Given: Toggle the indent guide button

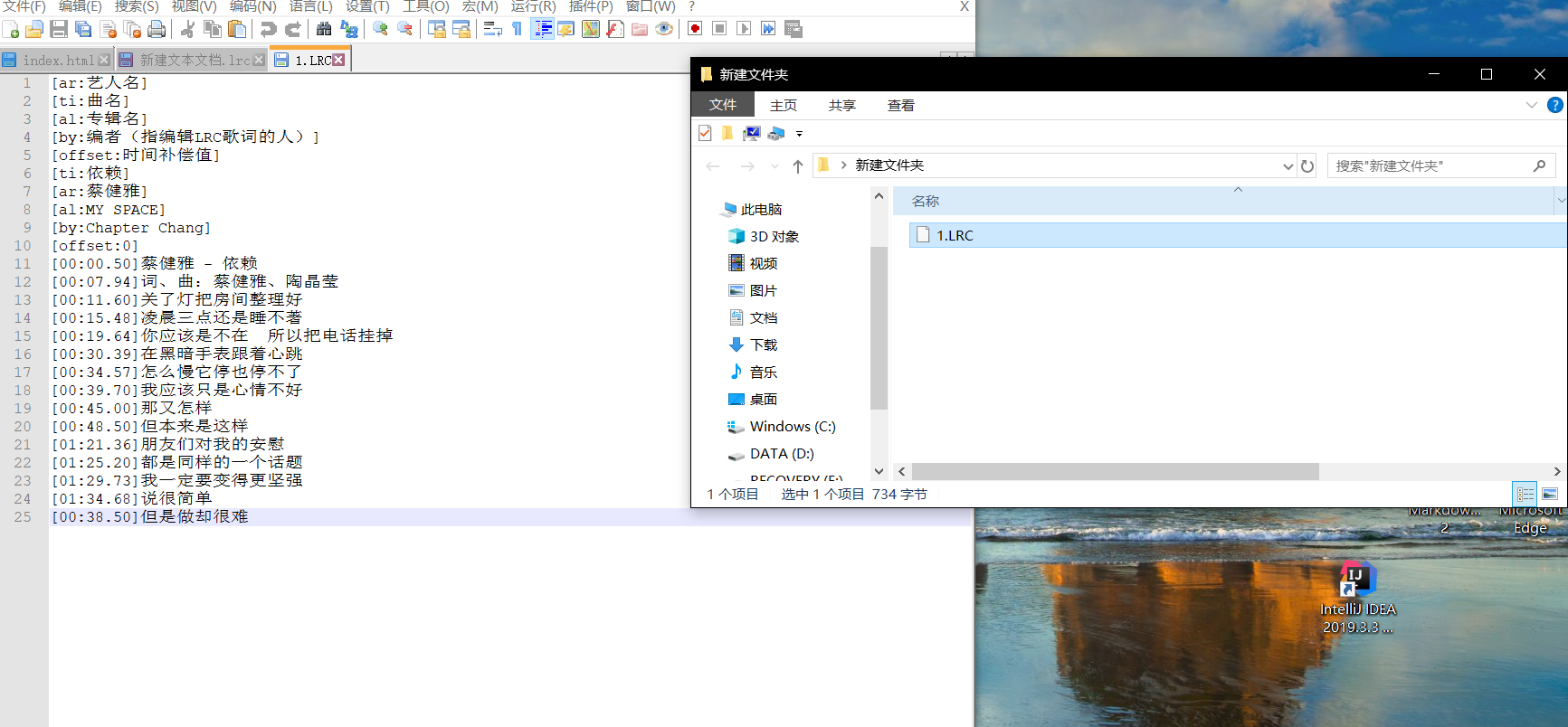Looking at the screenshot, I should 542,29.
